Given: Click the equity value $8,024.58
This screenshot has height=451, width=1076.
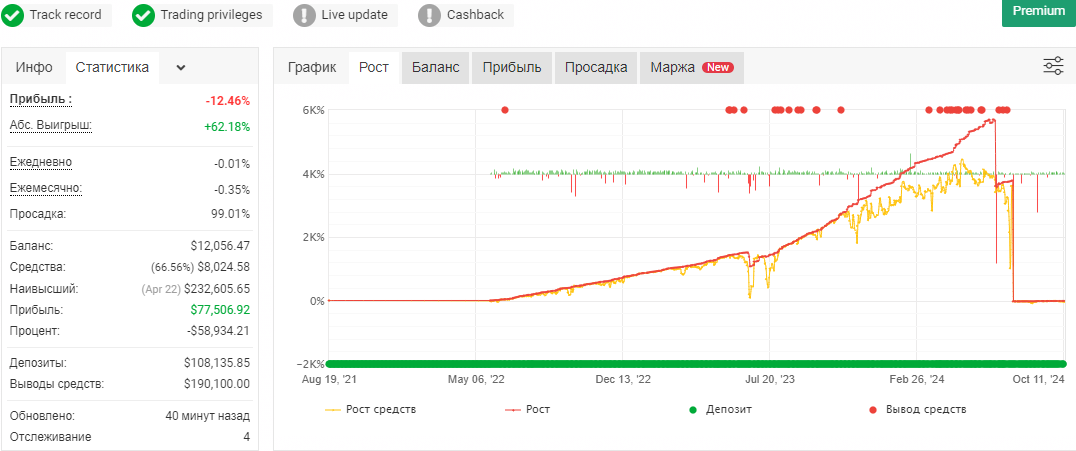Looking at the screenshot, I should click(x=224, y=267).
